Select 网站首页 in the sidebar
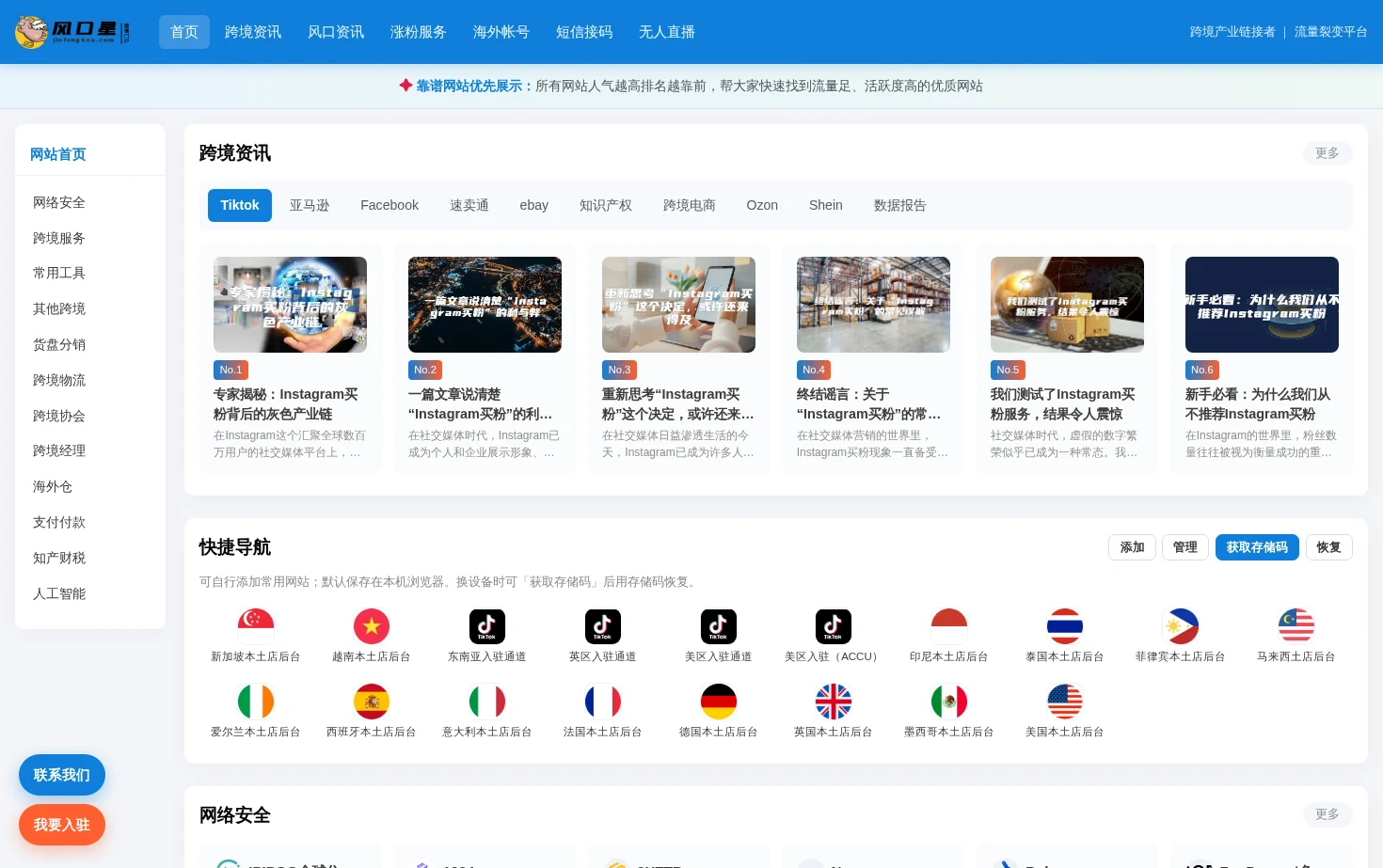 click(x=58, y=154)
